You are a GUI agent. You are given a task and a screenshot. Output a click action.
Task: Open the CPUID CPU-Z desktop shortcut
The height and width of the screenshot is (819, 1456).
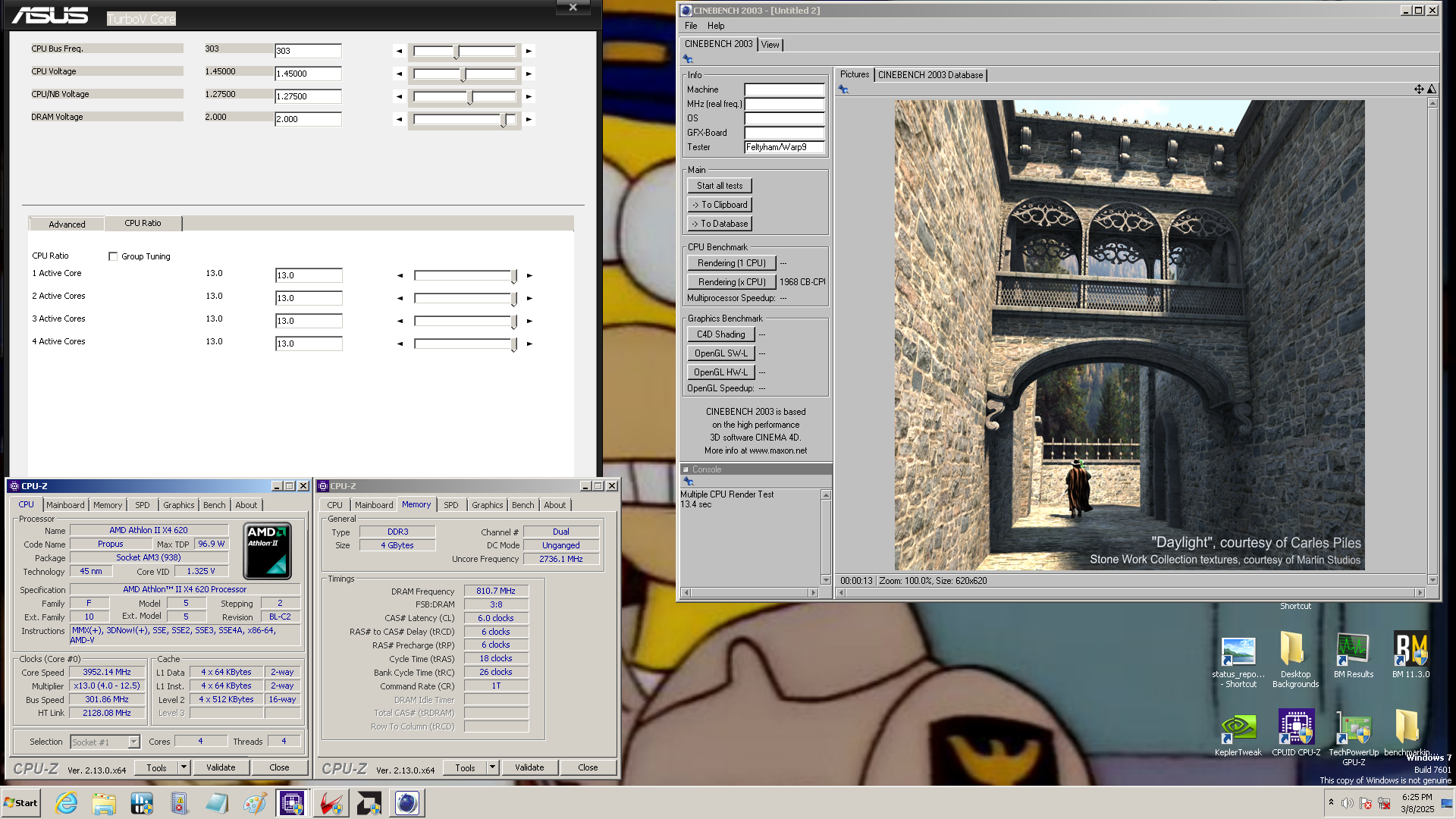pyautogui.click(x=1296, y=734)
